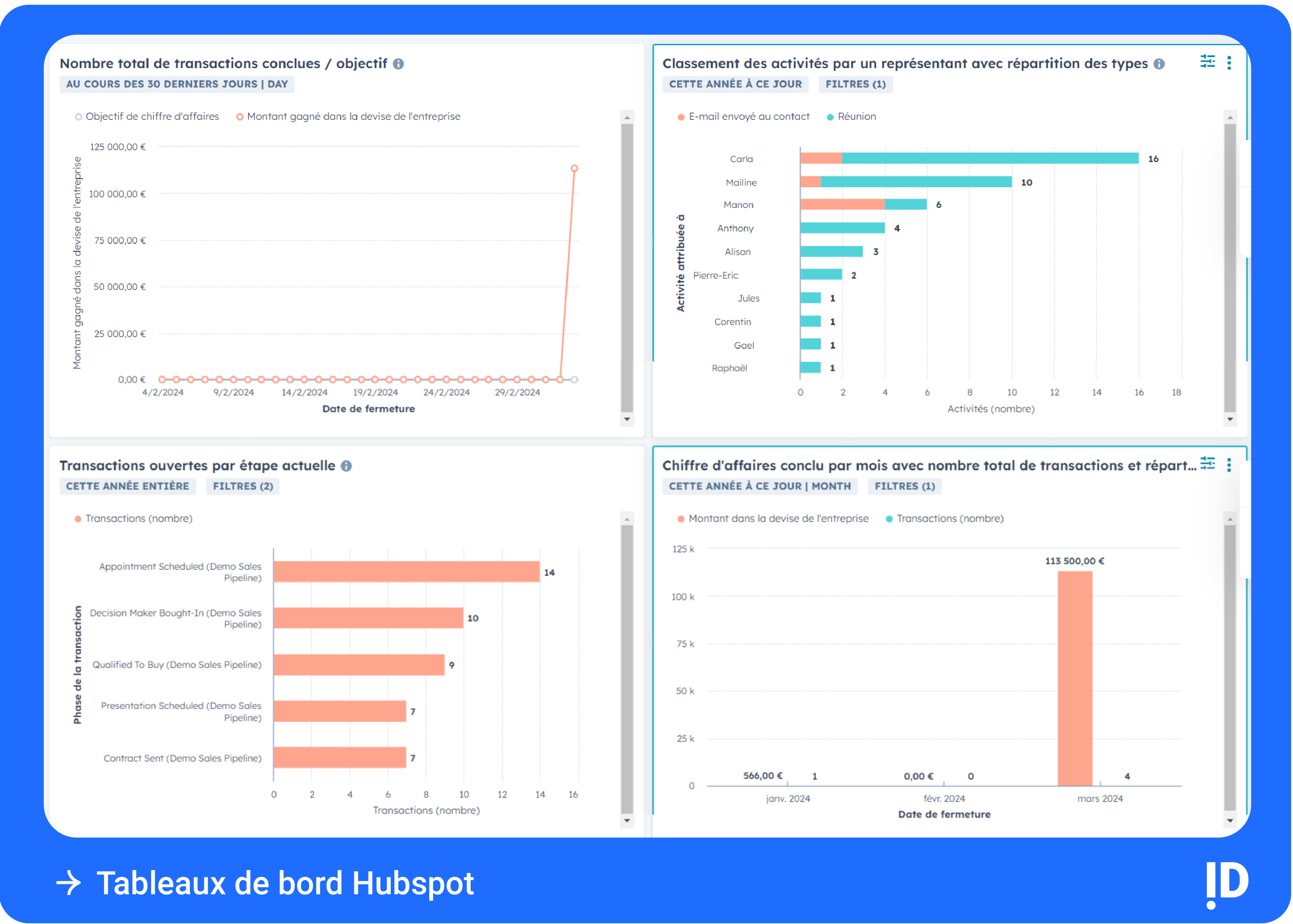Toggle E-mail envoyé au contact legend series
This screenshot has height=924, width=1293.
click(x=743, y=117)
